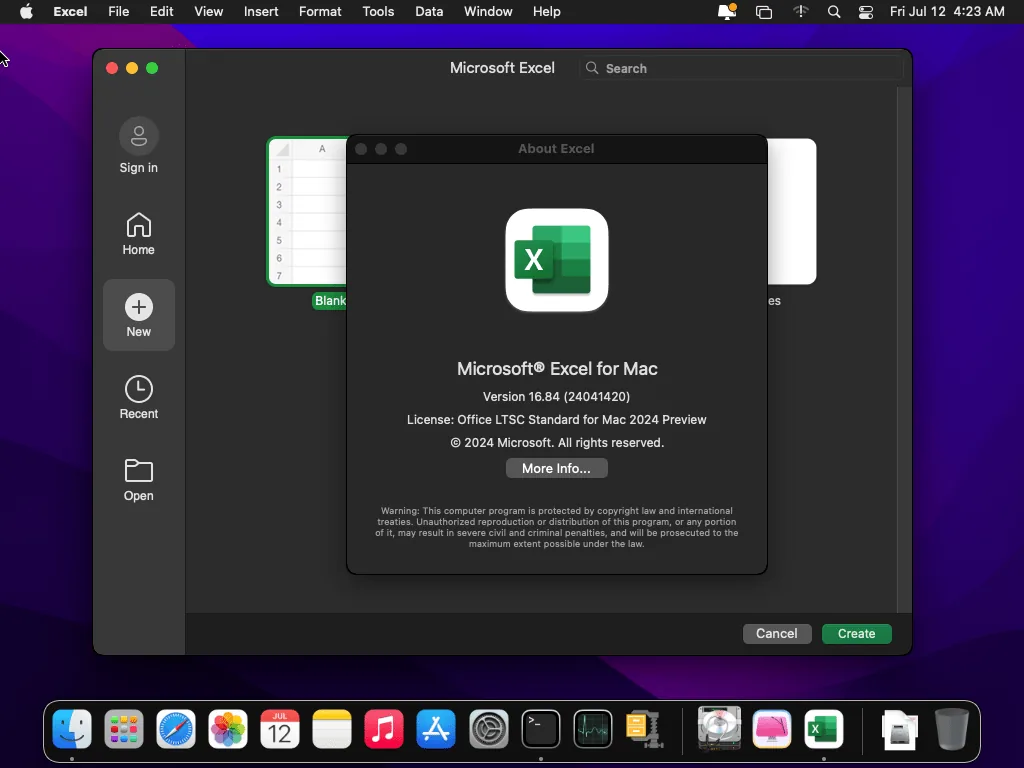Click the Excel logo in About dialog
Screen dimensions: 1024x768
[556, 260]
